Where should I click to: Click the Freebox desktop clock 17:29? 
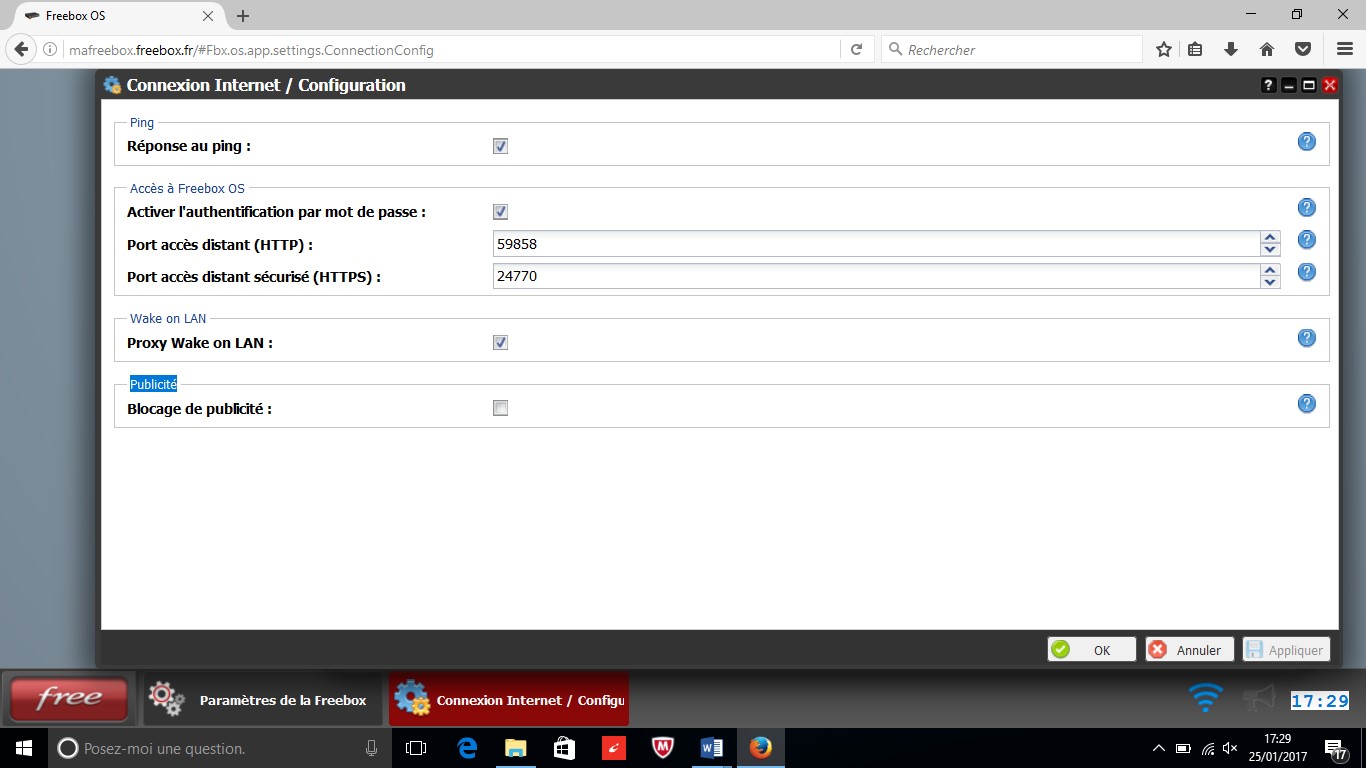1320,701
